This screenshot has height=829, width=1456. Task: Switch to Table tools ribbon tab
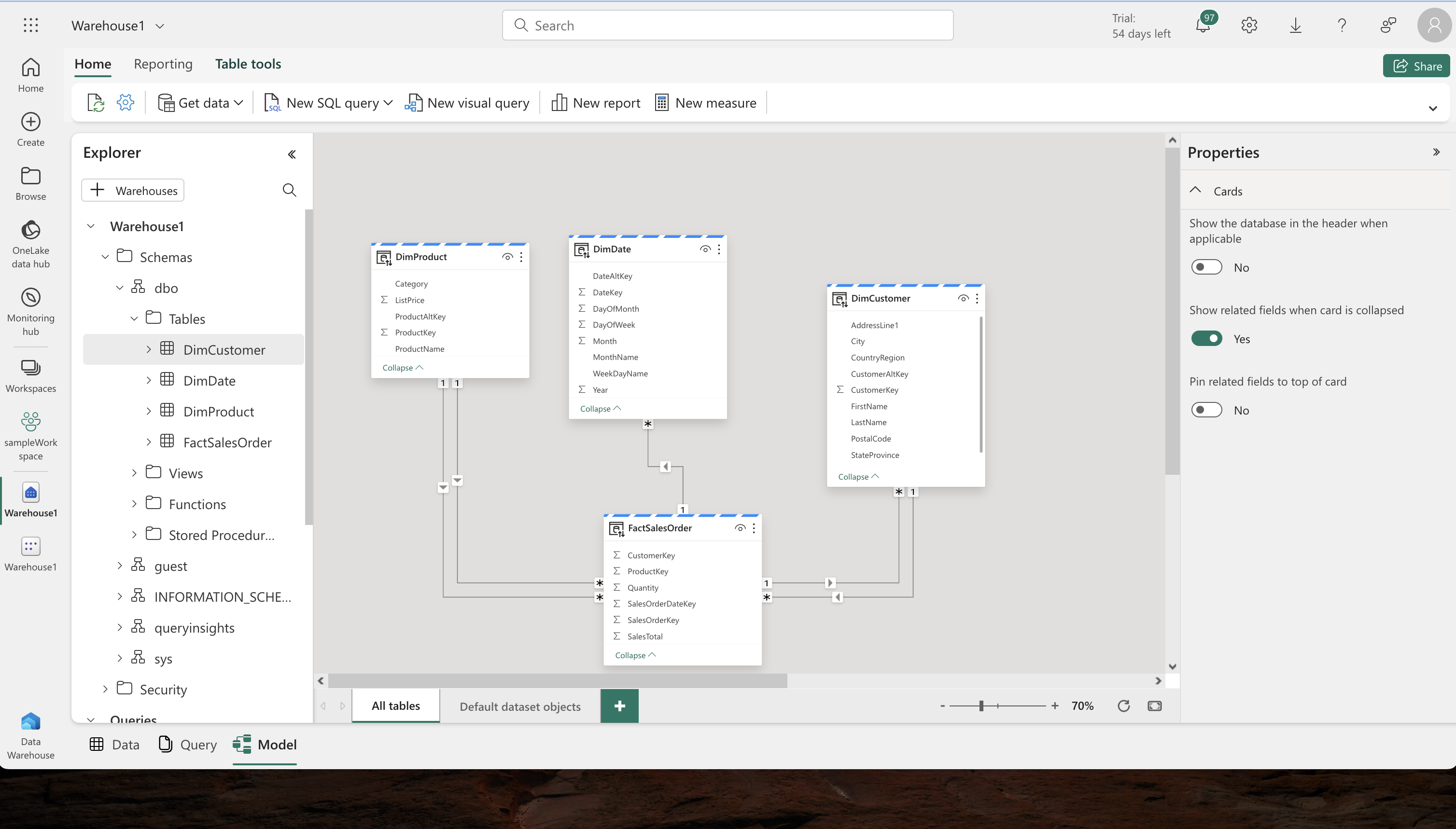tap(248, 64)
